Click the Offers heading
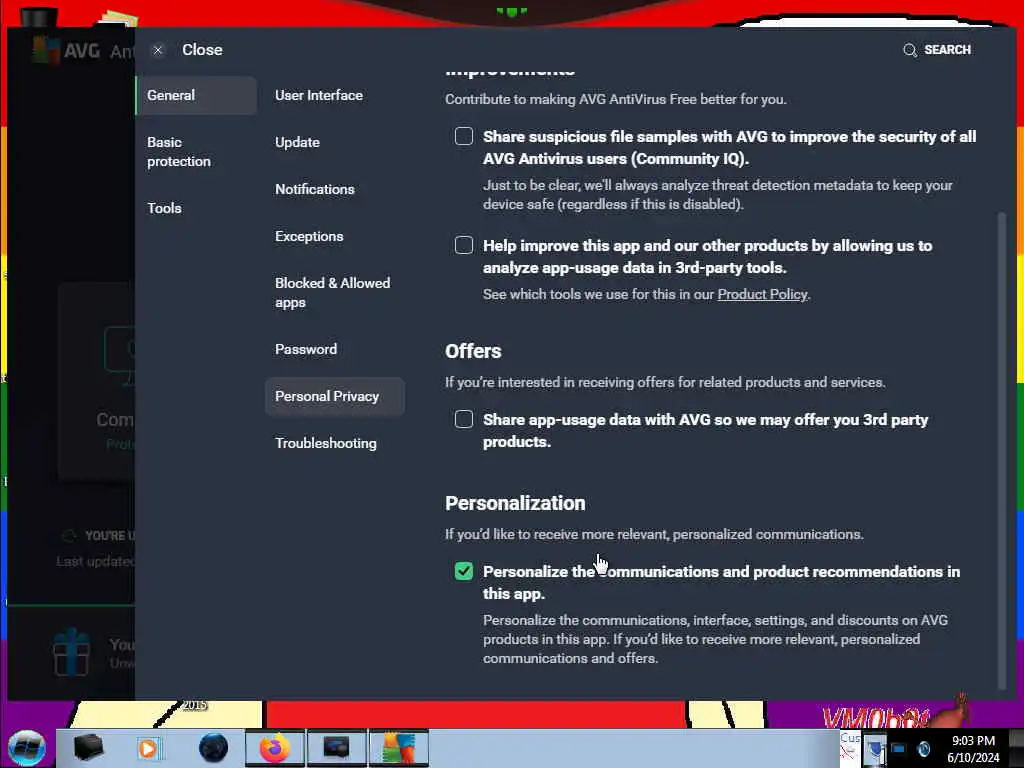 (473, 351)
